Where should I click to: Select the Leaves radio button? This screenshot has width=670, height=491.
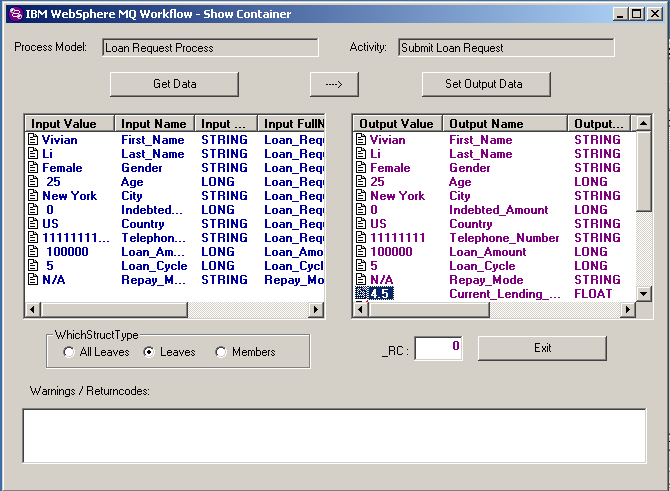[149, 352]
